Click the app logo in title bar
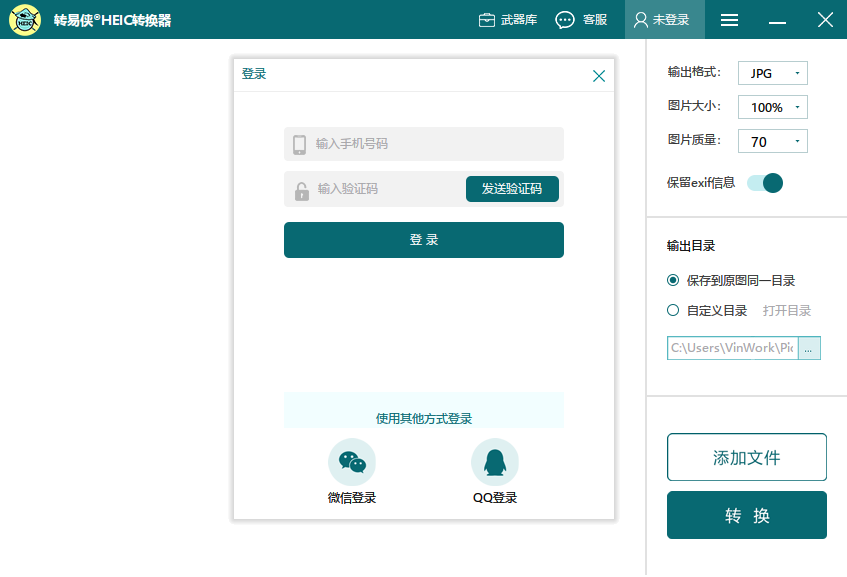Image resolution: width=847 pixels, height=577 pixels. [x=25, y=20]
